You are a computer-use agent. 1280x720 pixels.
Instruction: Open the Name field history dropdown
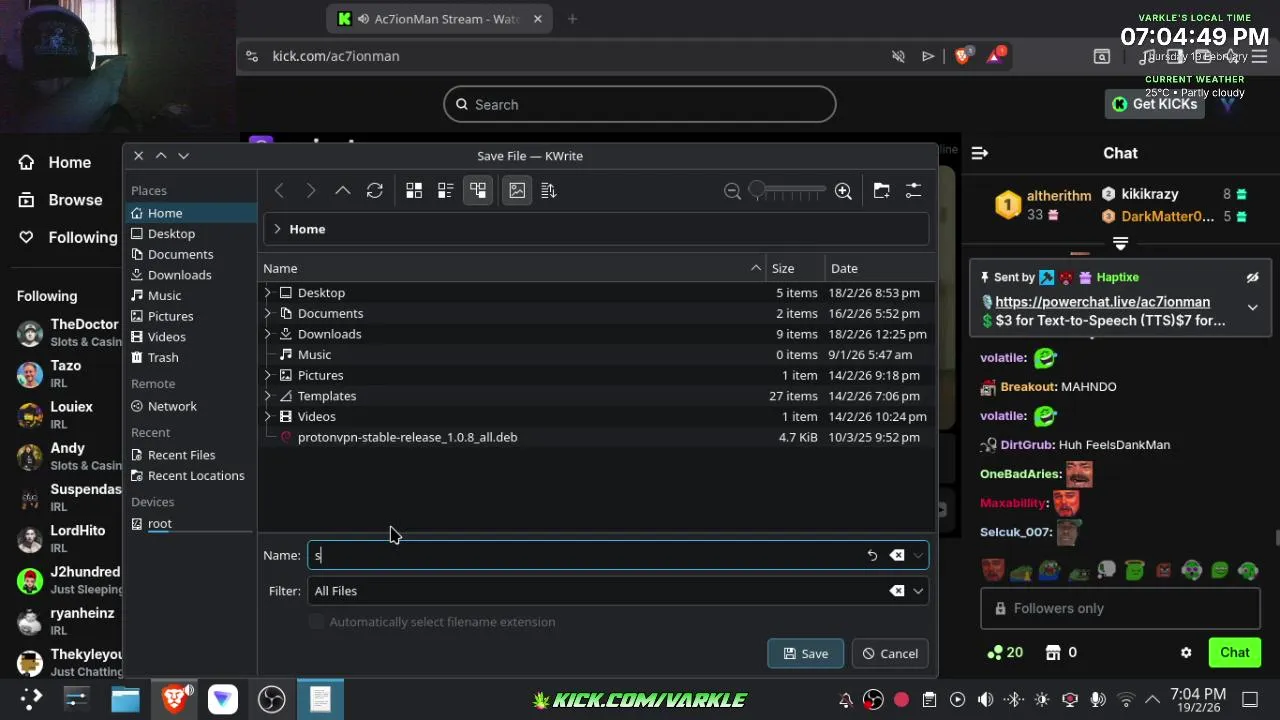pos(918,555)
